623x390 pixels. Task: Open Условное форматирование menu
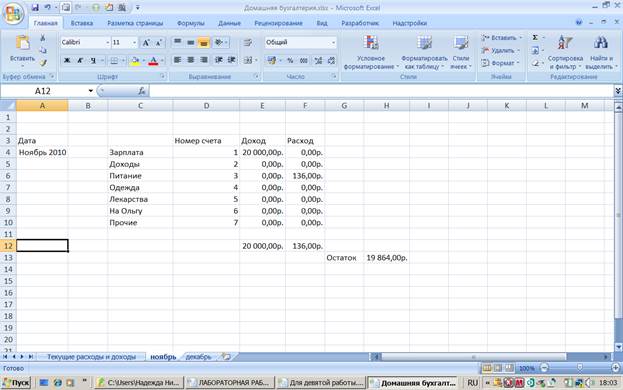coord(371,52)
